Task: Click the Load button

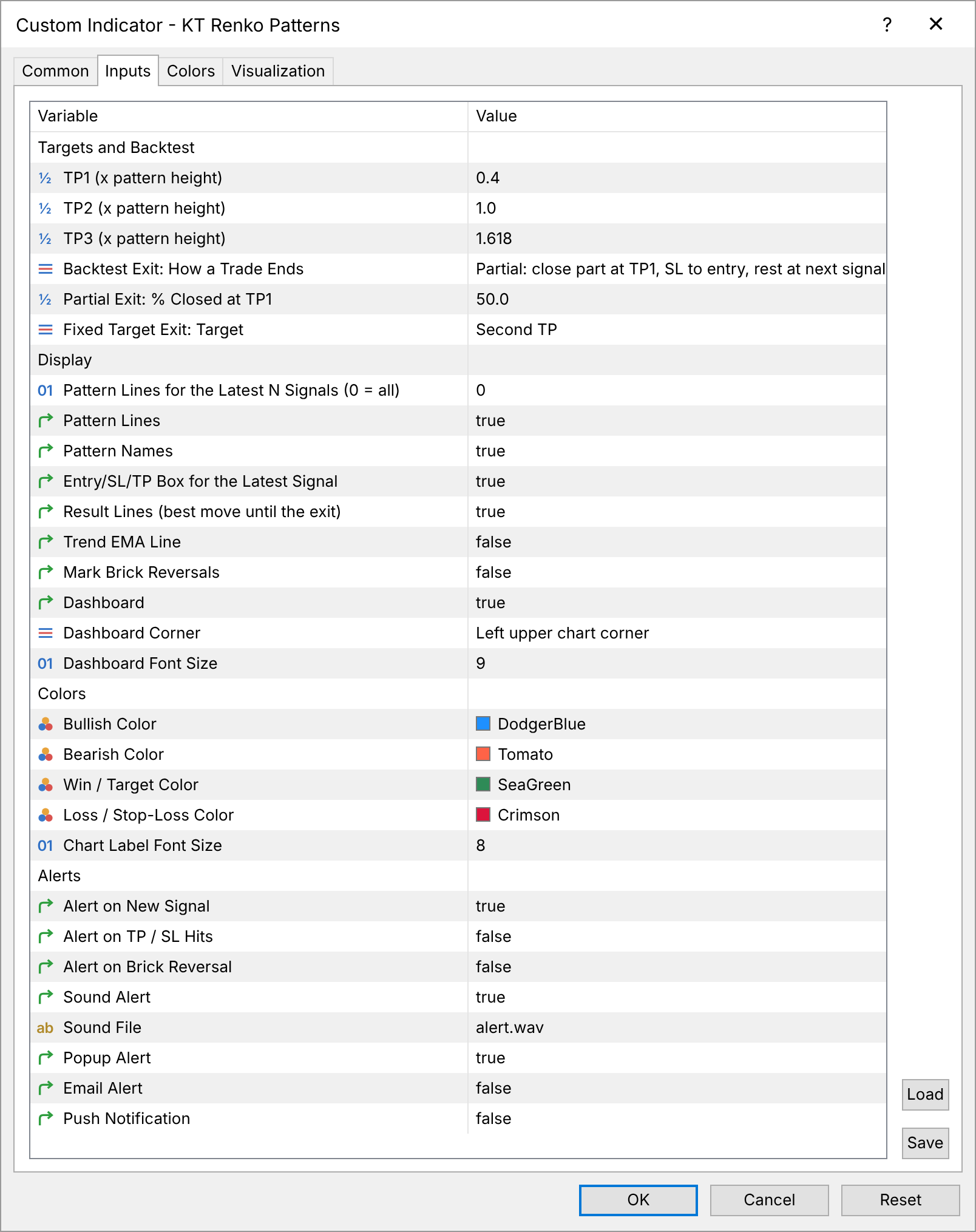Action: point(925,1094)
